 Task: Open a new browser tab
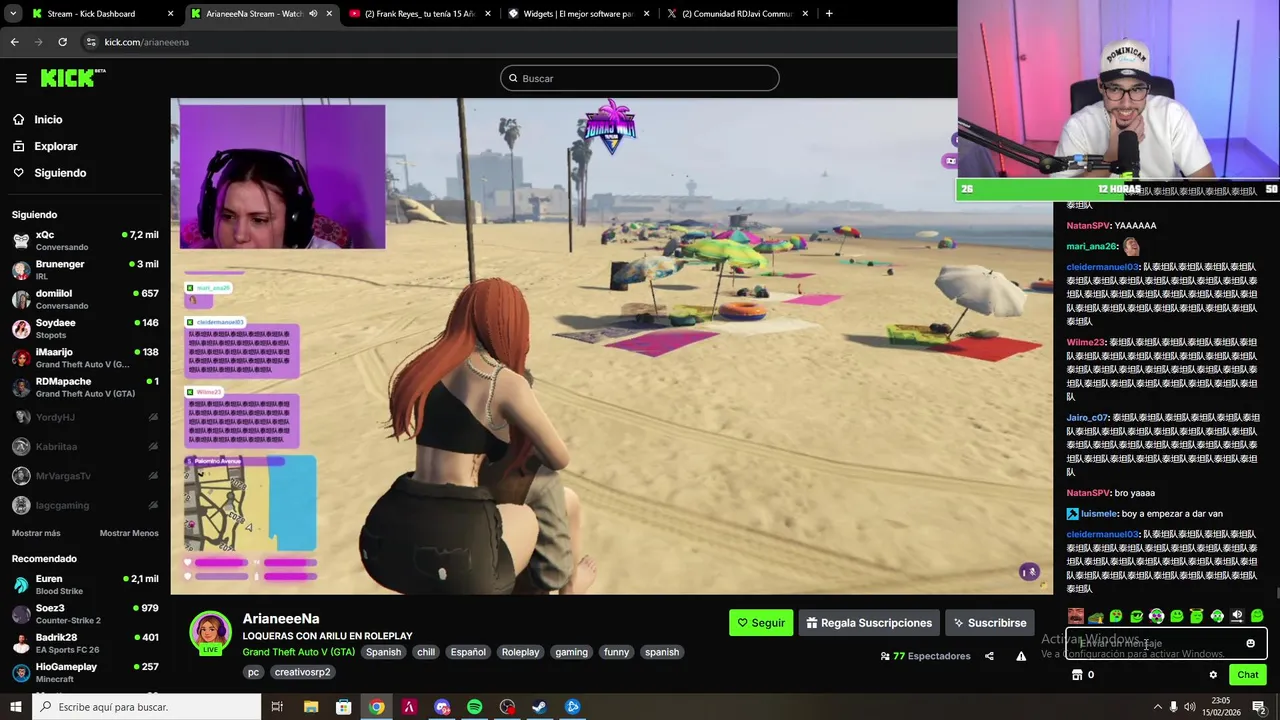point(829,14)
